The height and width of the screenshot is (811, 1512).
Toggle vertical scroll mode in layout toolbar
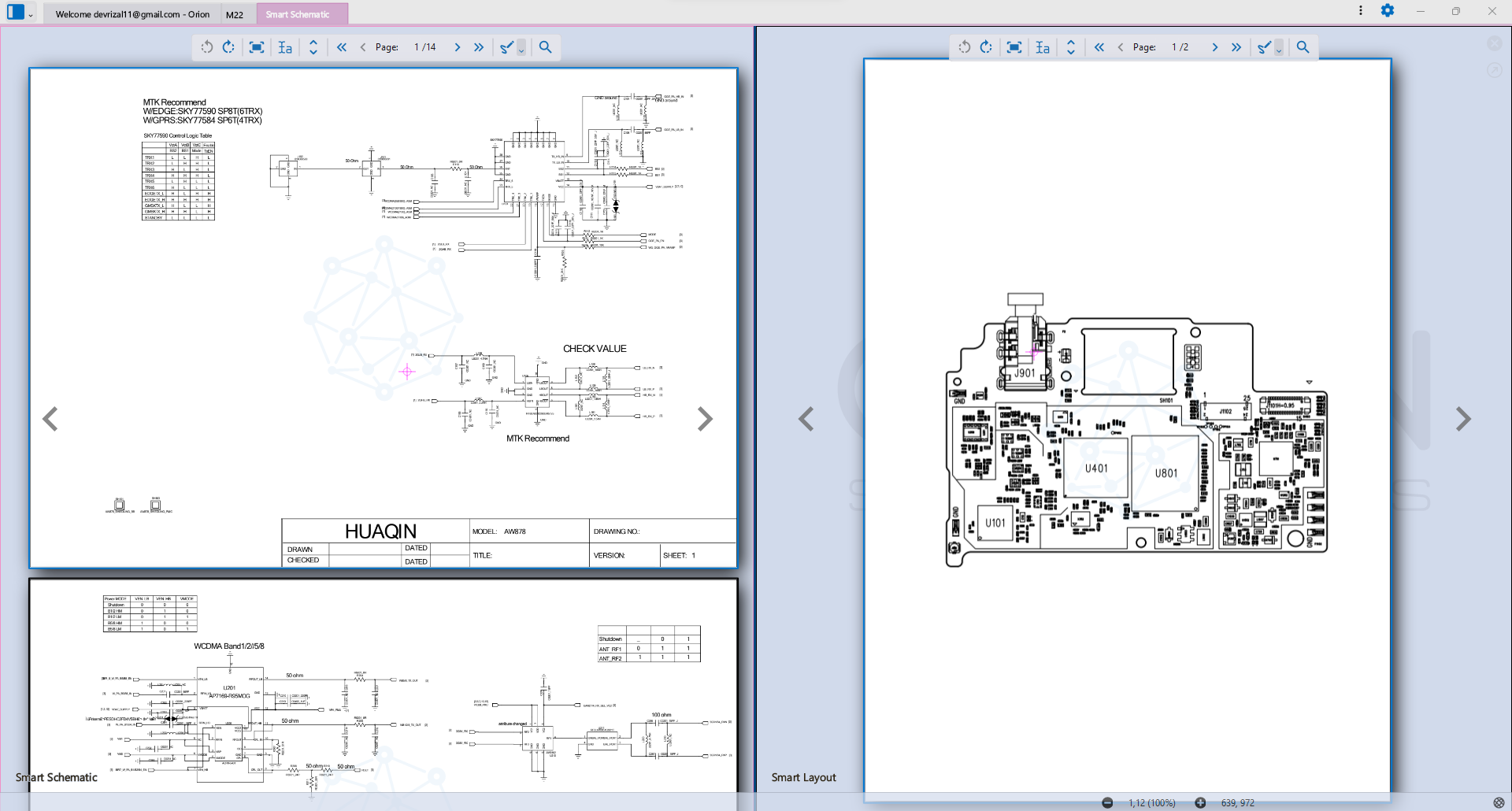click(1071, 47)
